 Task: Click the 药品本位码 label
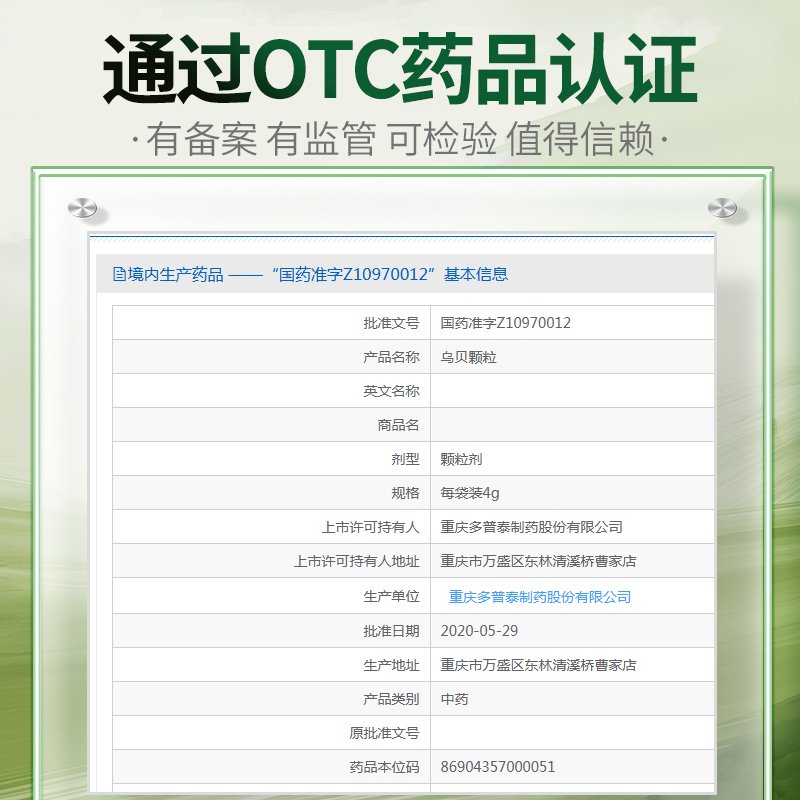click(384, 767)
